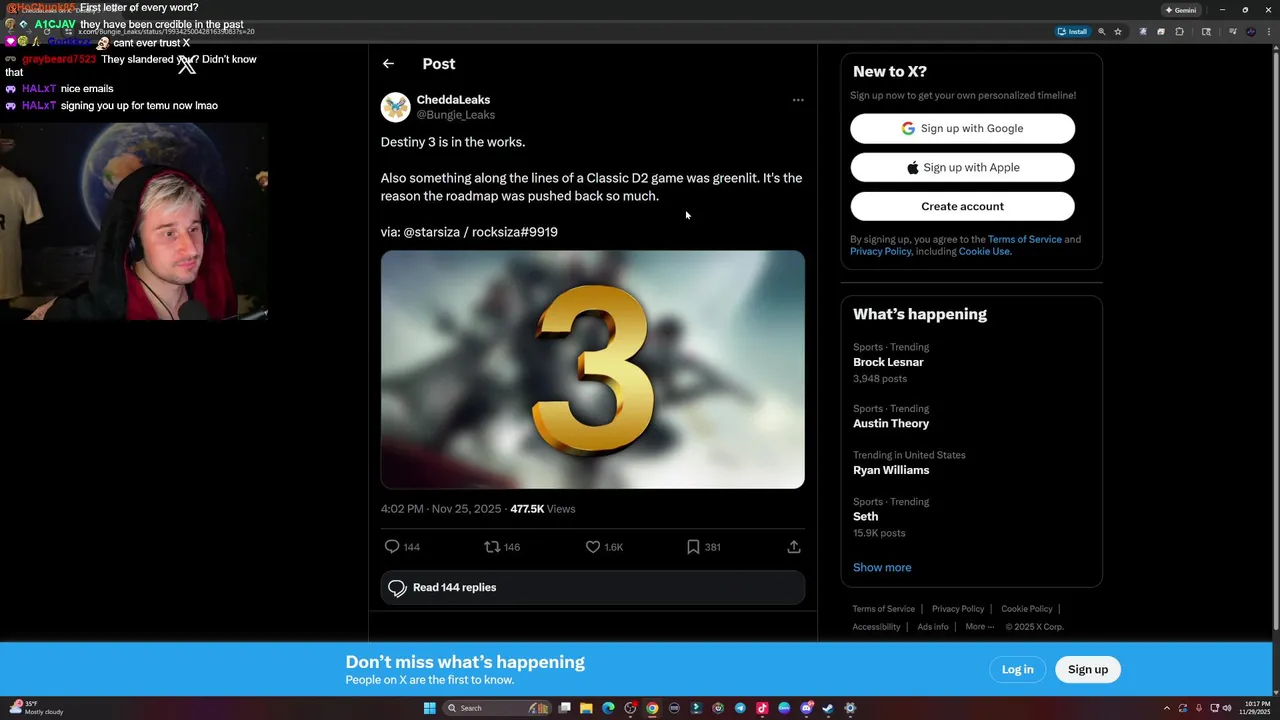Screen dimensions: 1280x720
Task: Open the Privacy Policy link in signup text
Action: tap(880, 251)
